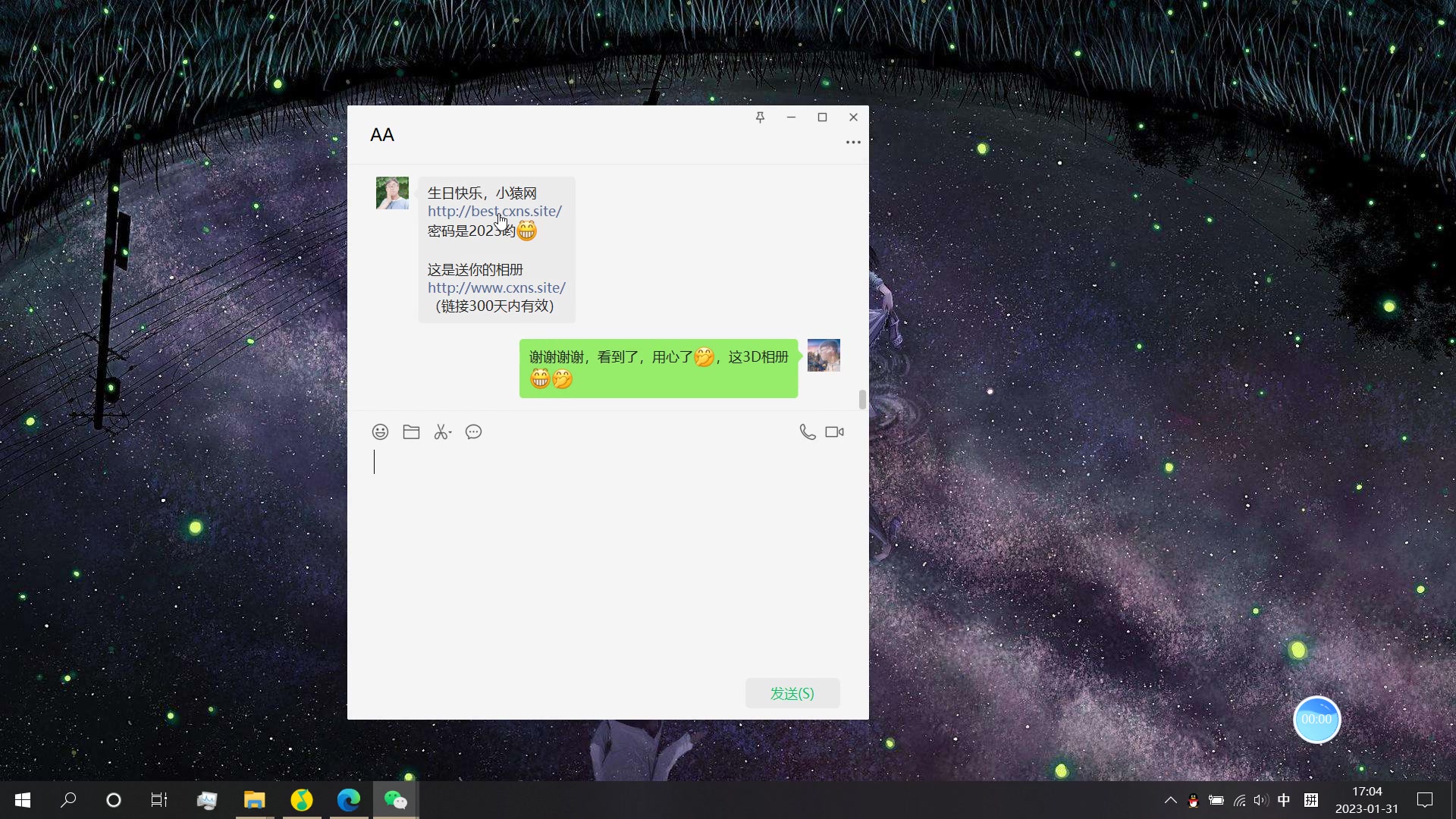
Task: Launch Microsoft Edge from taskbar
Action: coord(349,800)
